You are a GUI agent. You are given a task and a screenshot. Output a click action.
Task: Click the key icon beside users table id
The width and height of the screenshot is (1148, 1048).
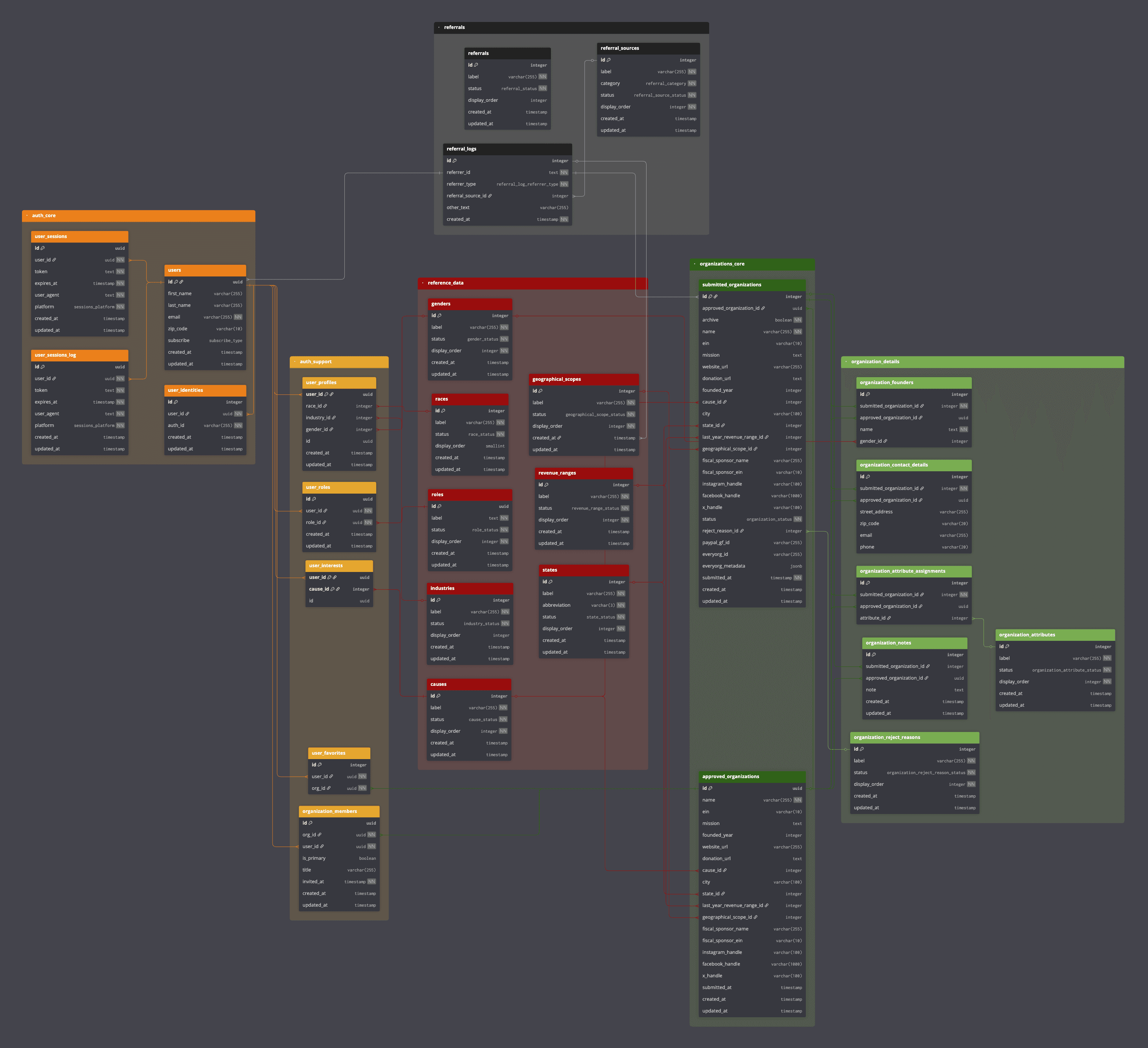pos(176,282)
